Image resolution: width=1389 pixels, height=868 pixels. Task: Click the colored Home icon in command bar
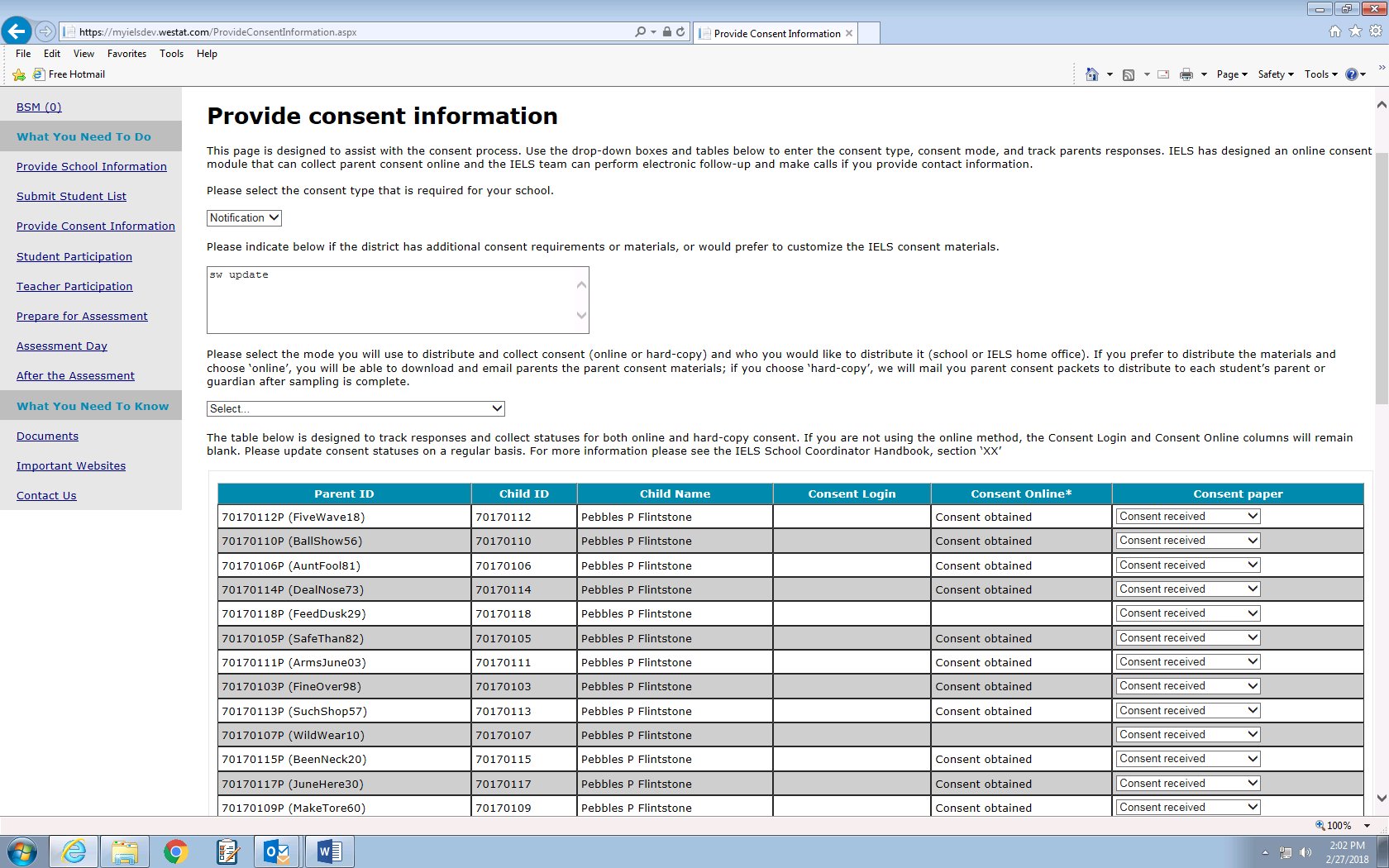(1092, 74)
